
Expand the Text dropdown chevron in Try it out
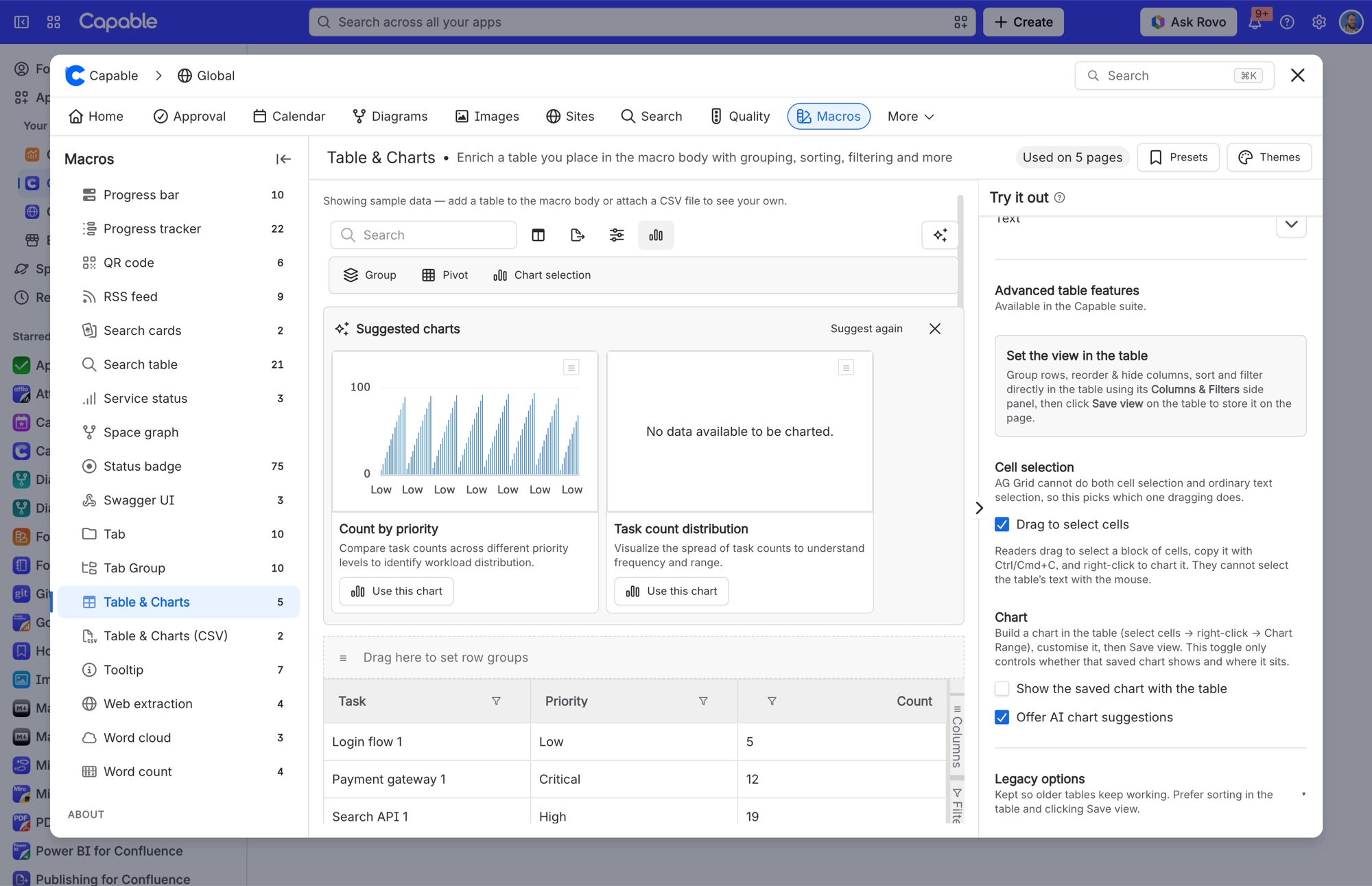click(x=1291, y=224)
